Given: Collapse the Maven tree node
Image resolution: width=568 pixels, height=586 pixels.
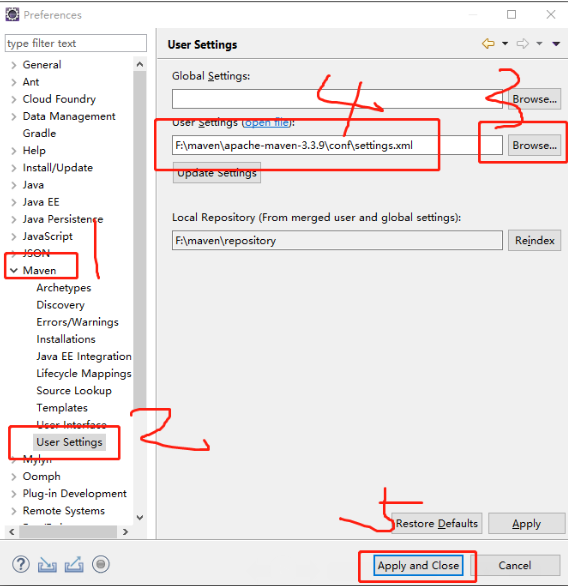Looking at the screenshot, I should [x=14, y=270].
